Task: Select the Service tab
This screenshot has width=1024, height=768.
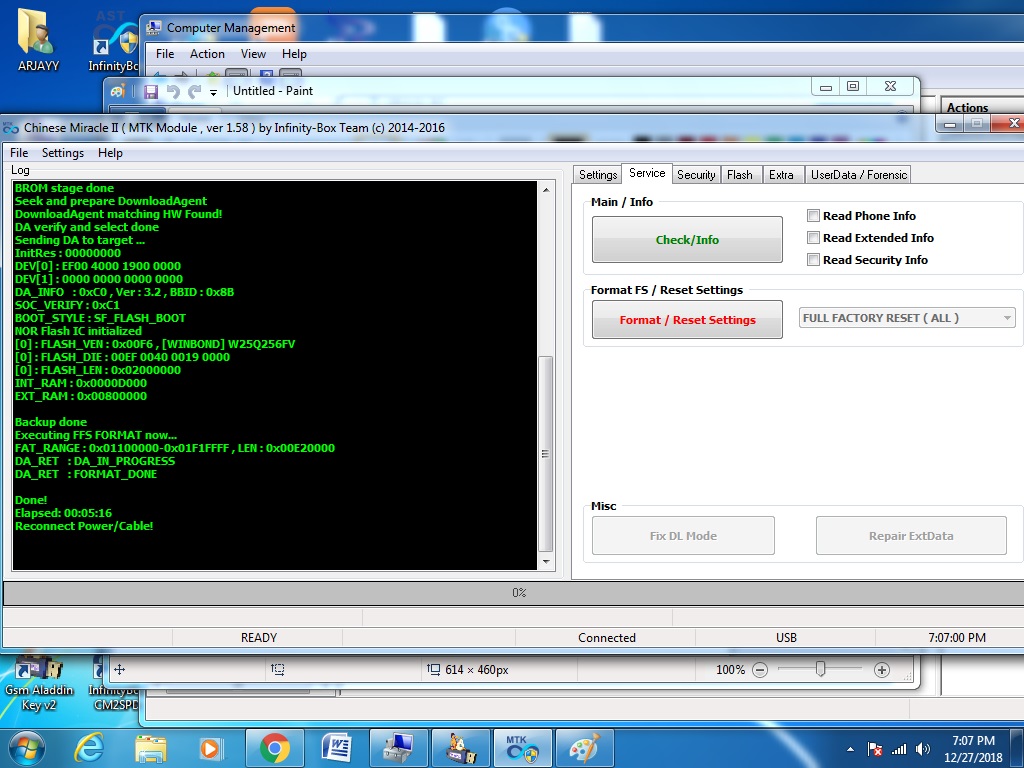Action: pyautogui.click(x=647, y=173)
